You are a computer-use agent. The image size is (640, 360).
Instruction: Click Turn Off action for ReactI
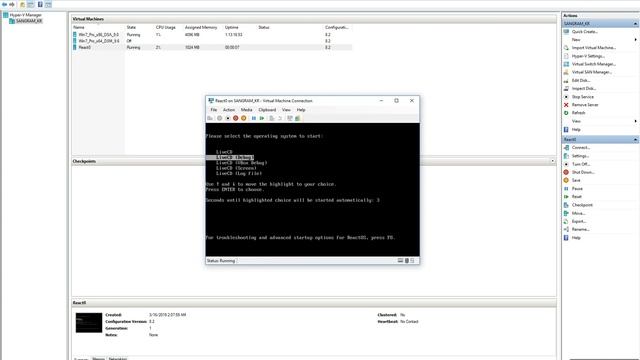click(580, 164)
